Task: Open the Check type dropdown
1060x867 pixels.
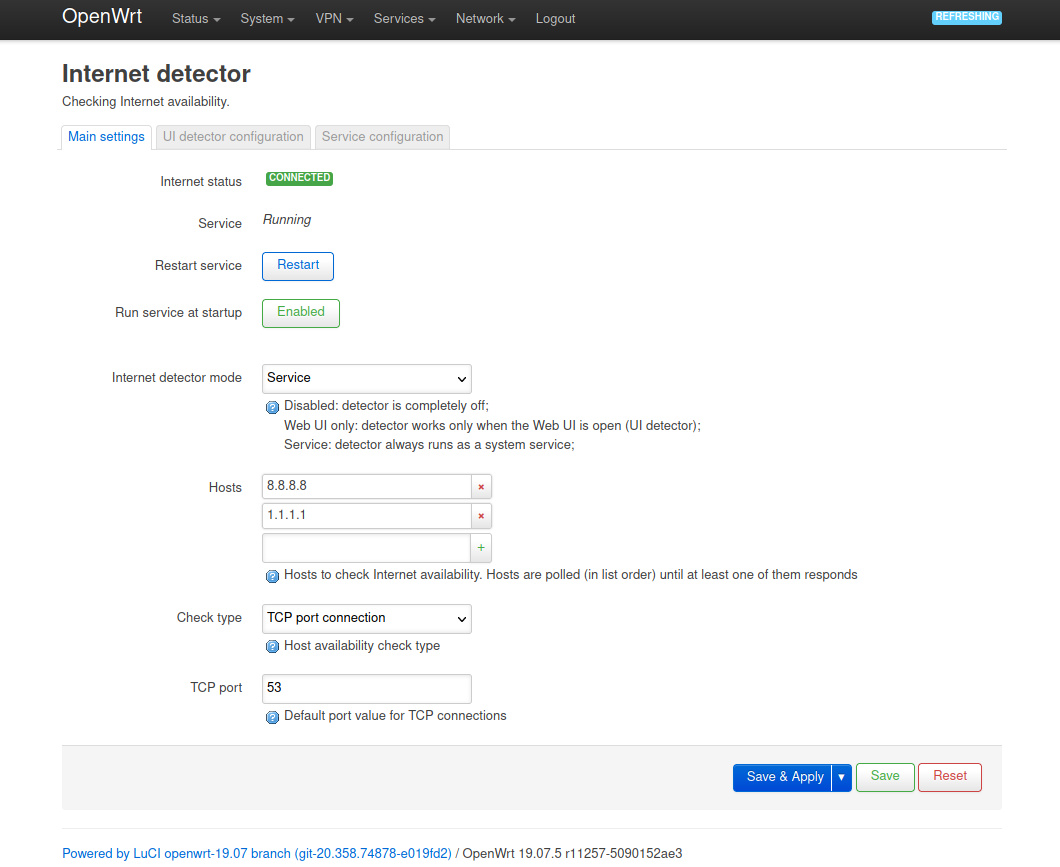Action: (366, 619)
